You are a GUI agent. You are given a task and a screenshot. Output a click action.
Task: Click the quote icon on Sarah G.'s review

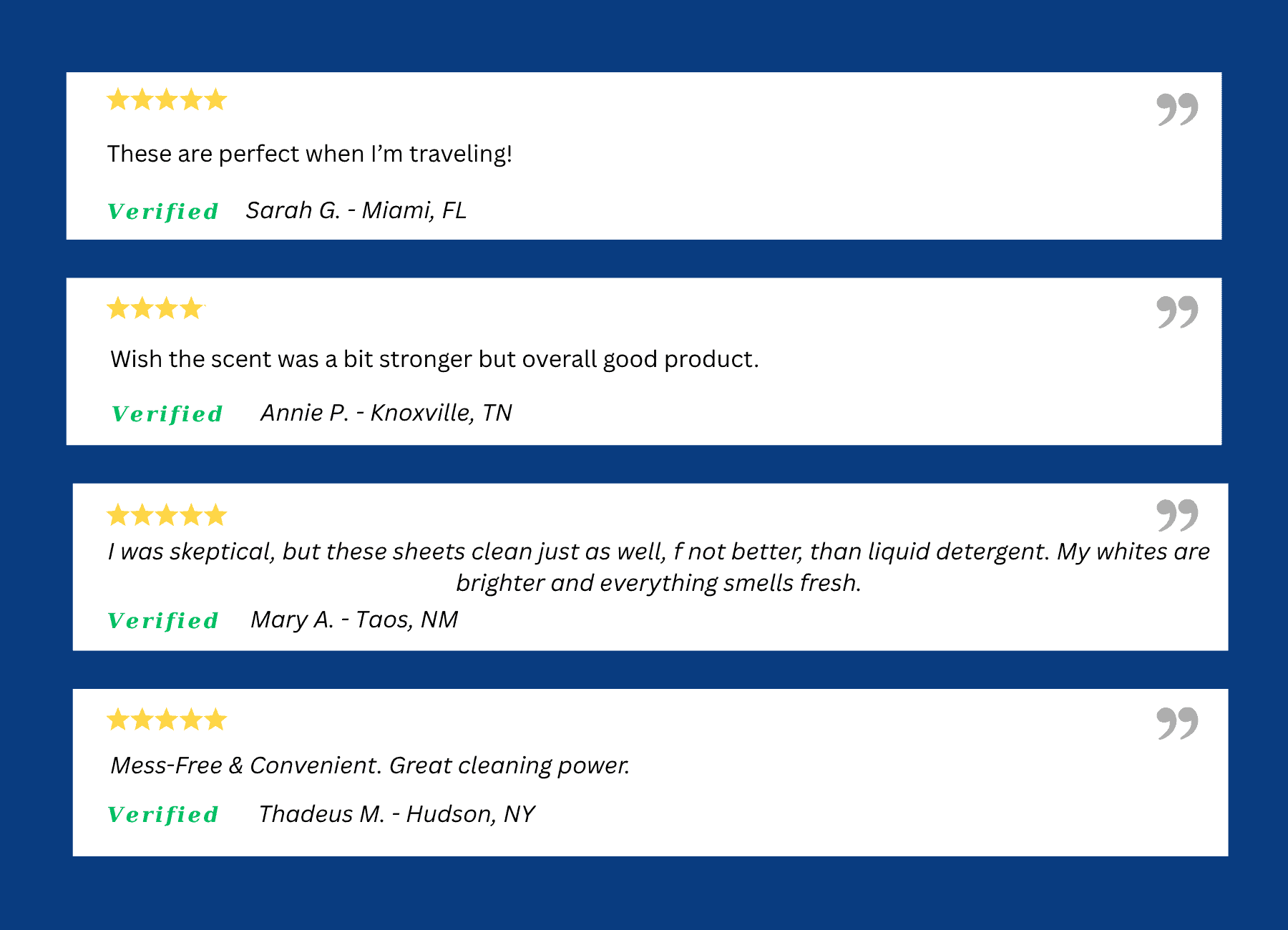click(1177, 109)
